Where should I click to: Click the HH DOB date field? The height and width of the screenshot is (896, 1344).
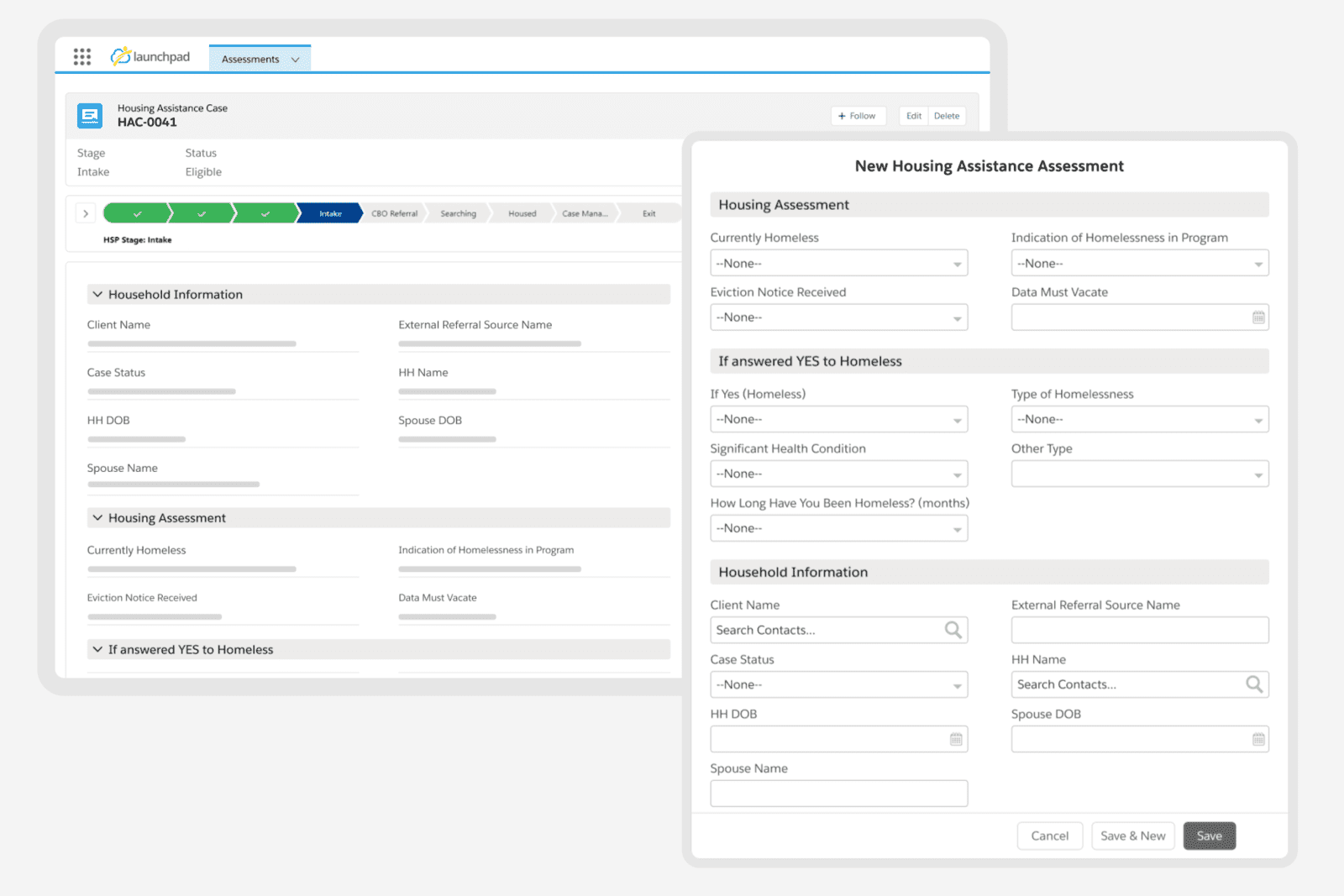pos(838,739)
